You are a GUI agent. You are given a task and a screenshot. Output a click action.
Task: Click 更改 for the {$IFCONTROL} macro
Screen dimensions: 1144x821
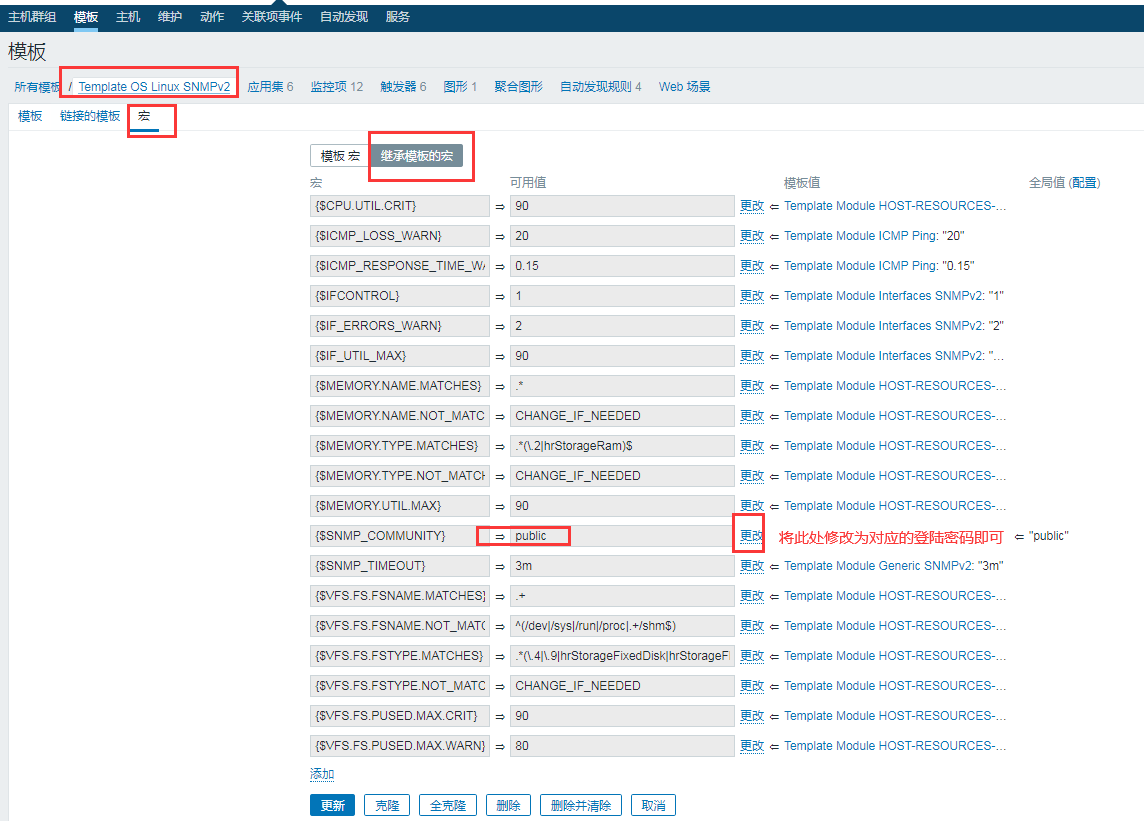(x=751, y=296)
